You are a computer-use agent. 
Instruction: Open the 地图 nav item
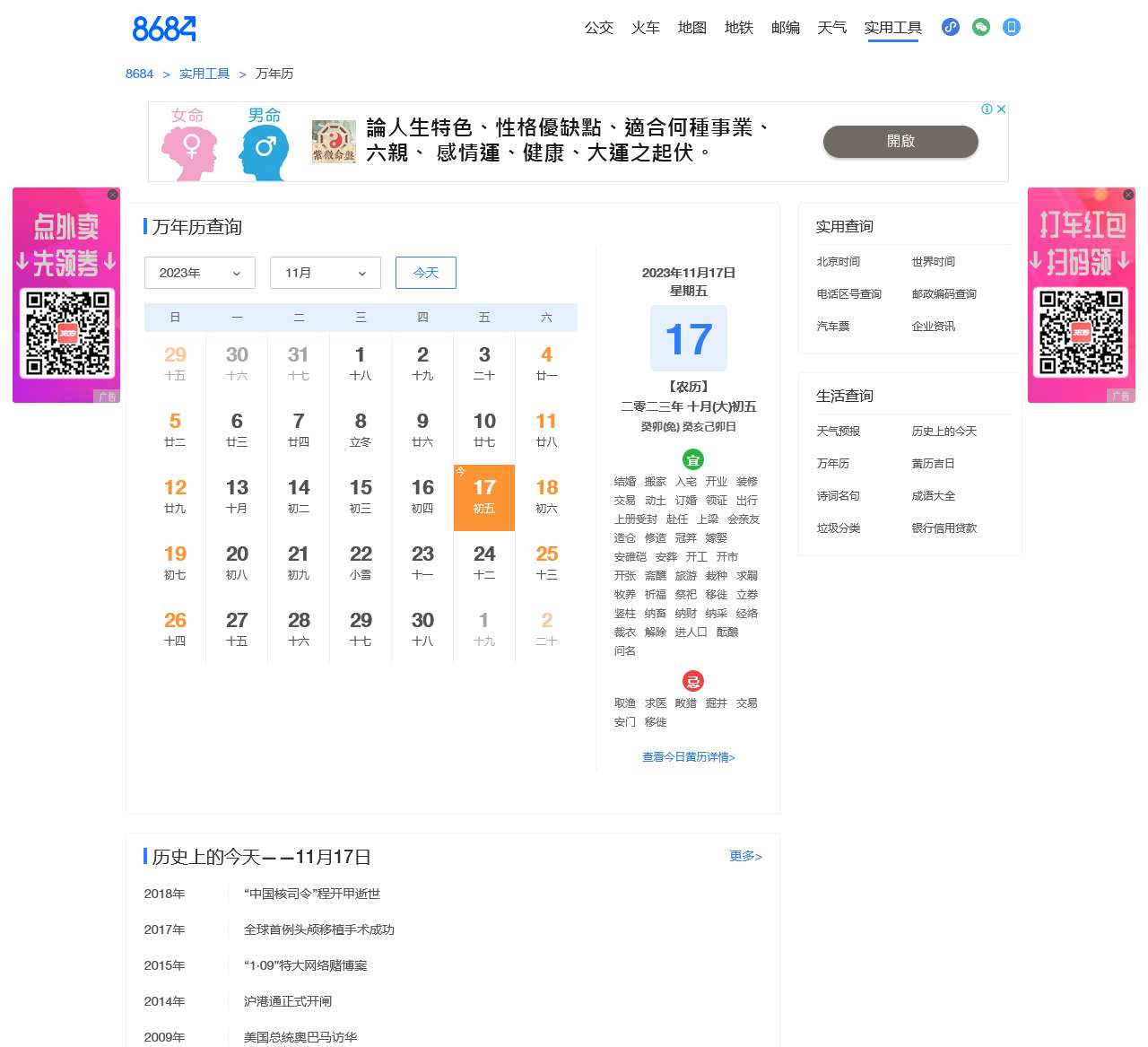(692, 28)
